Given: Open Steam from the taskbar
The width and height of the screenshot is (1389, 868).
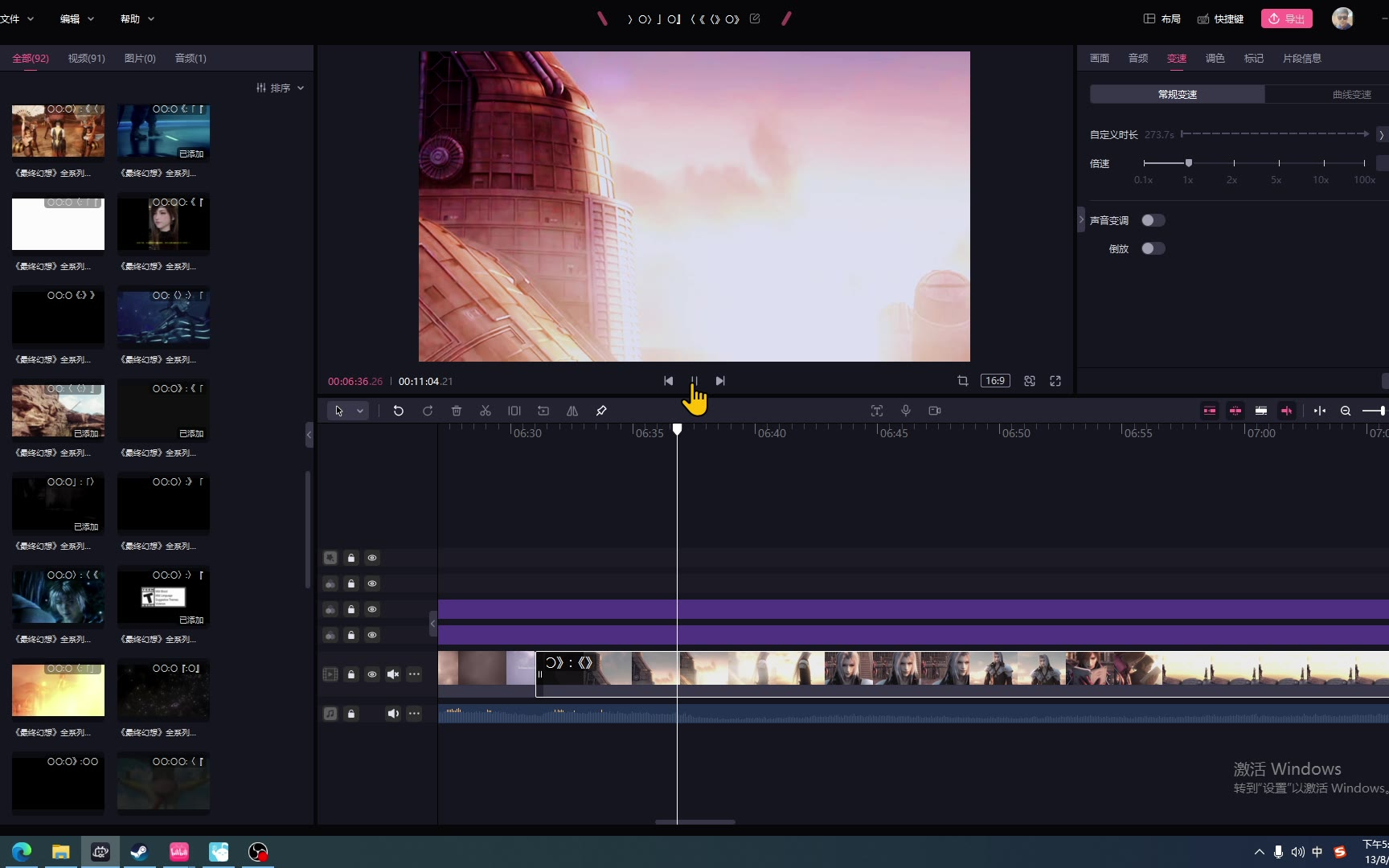Looking at the screenshot, I should click(x=139, y=852).
